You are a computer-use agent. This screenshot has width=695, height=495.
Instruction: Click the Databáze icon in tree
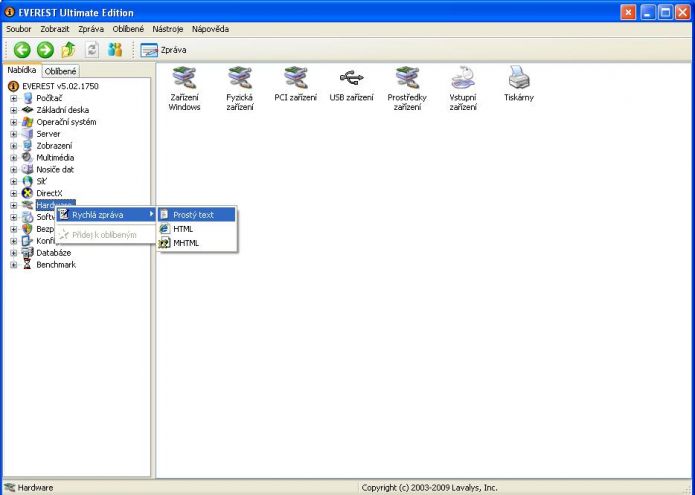pos(27,253)
